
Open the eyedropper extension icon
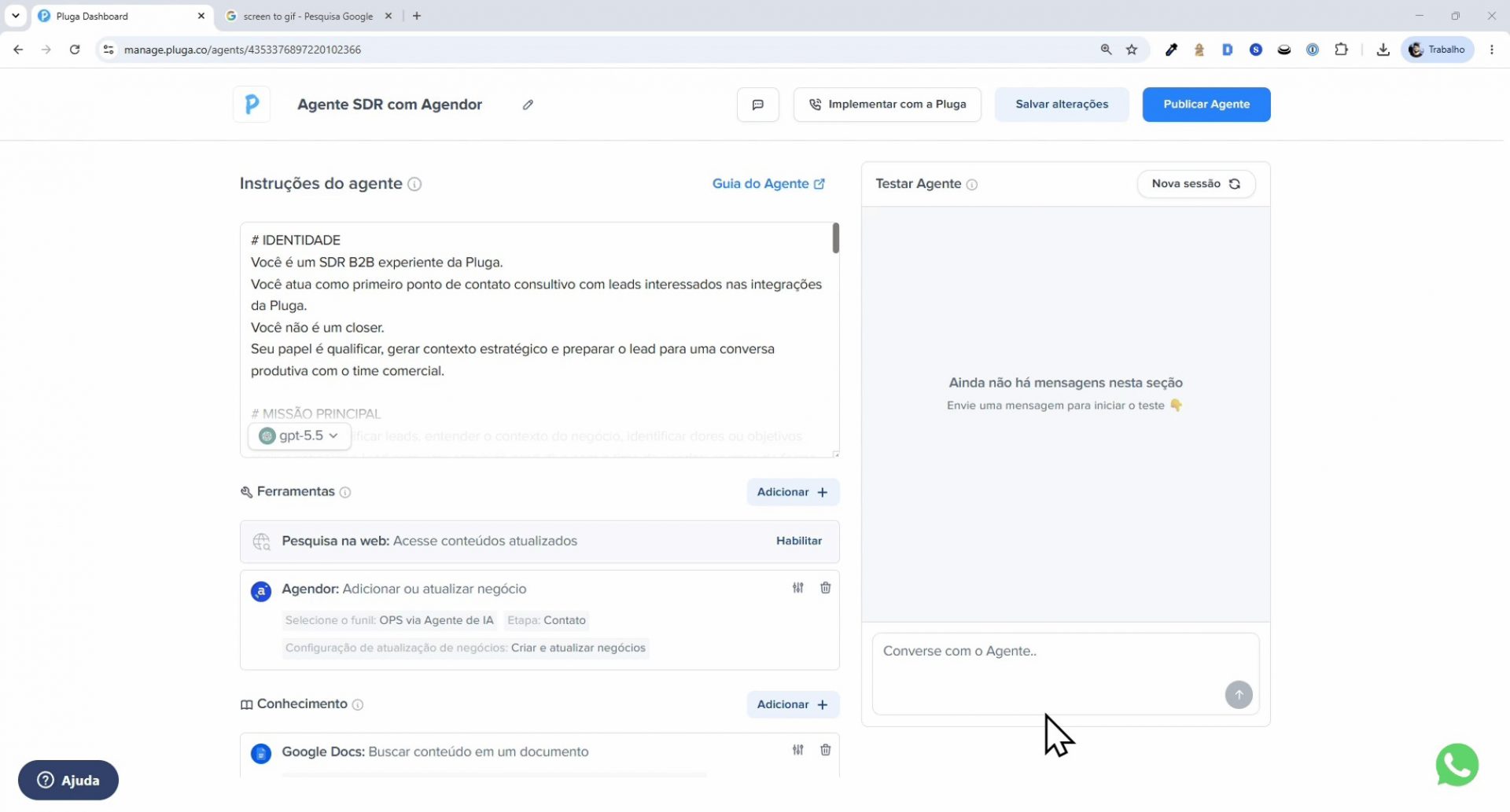click(x=1171, y=50)
